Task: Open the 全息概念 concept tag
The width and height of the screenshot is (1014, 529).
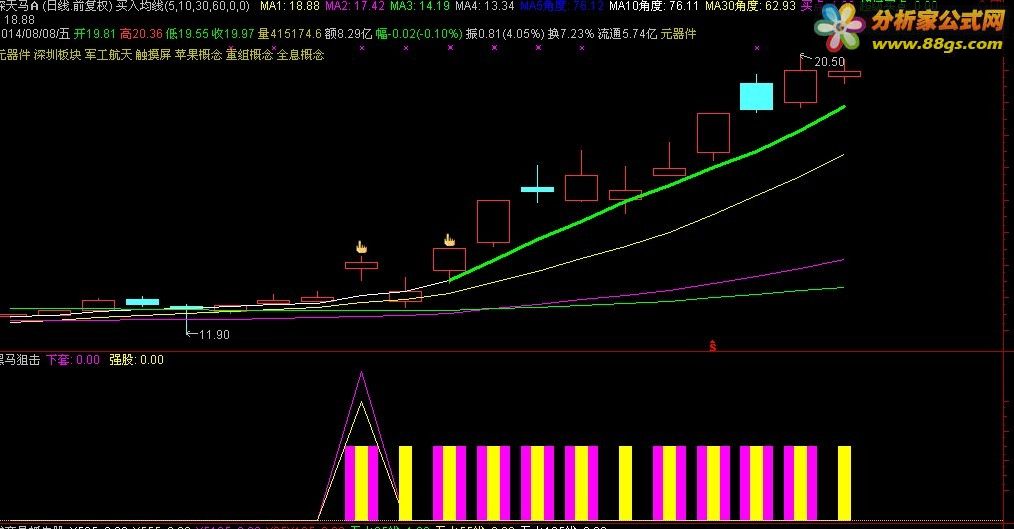Action: [300, 55]
